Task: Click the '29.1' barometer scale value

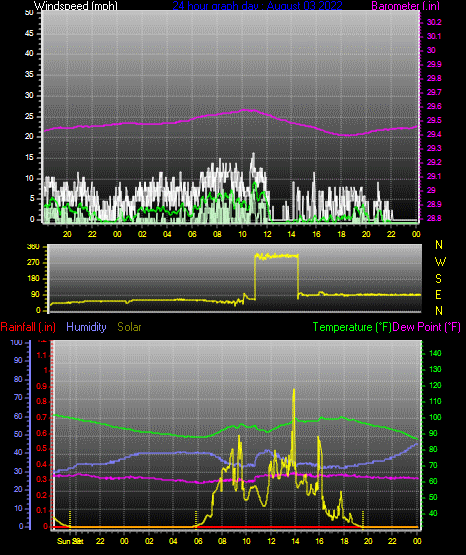Action: click(x=434, y=176)
